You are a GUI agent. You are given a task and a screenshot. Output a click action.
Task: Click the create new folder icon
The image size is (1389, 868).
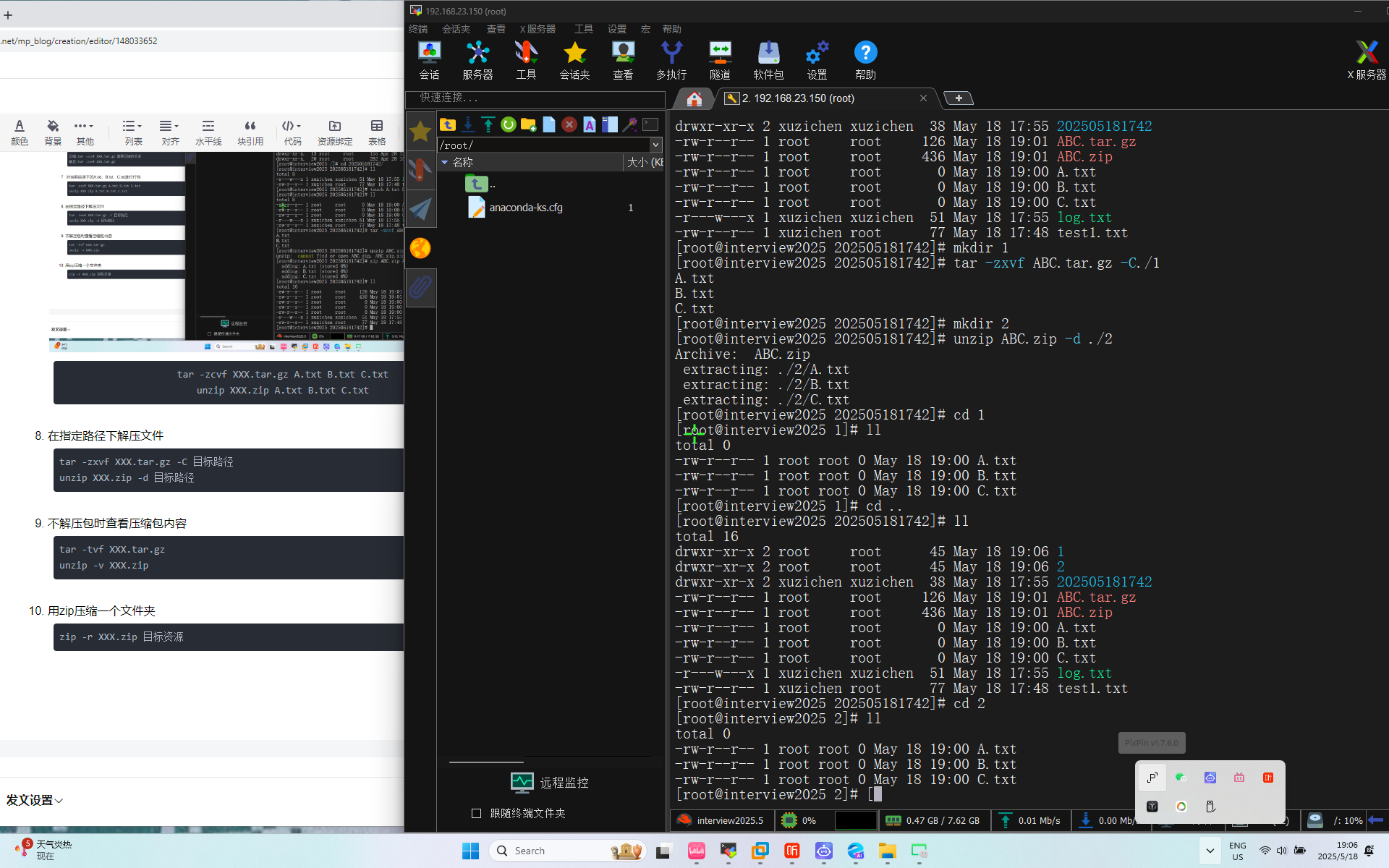[x=528, y=124]
